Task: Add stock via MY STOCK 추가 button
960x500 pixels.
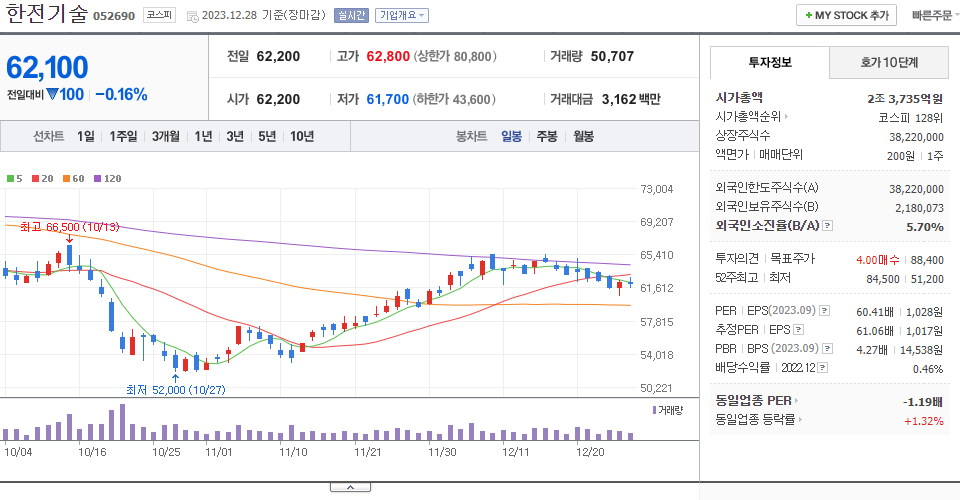Action: 846,15
